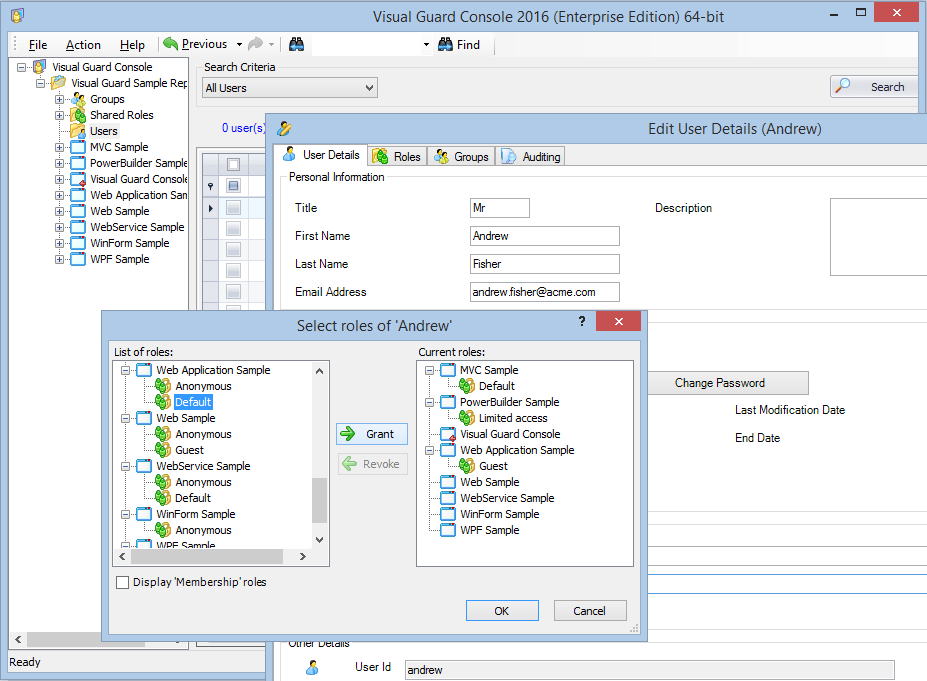Click inside the Email Address field
Image resolution: width=927 pixels, height=681 pixels.
(544, 292)
